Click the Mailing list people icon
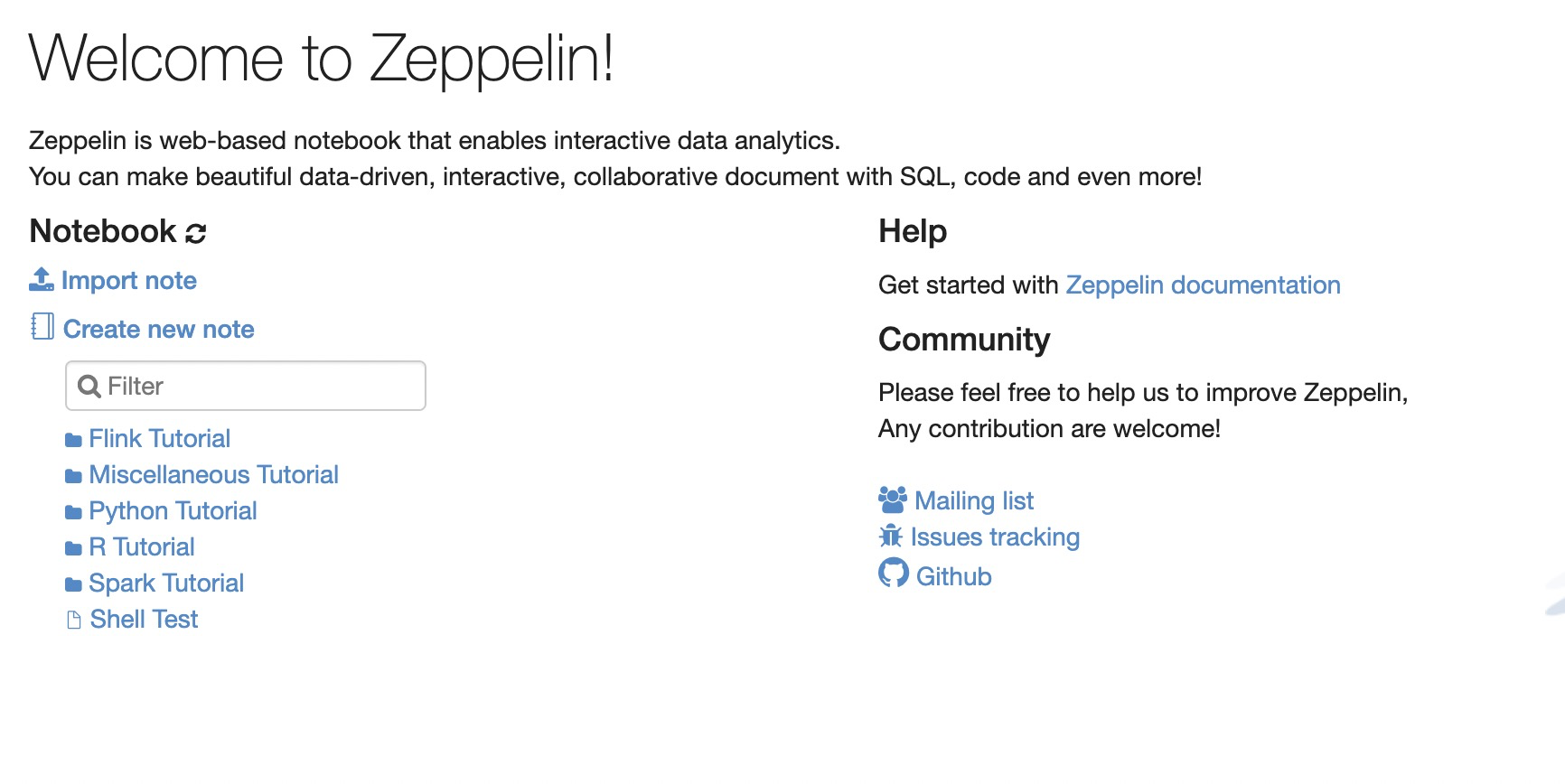 pos(892,499)
